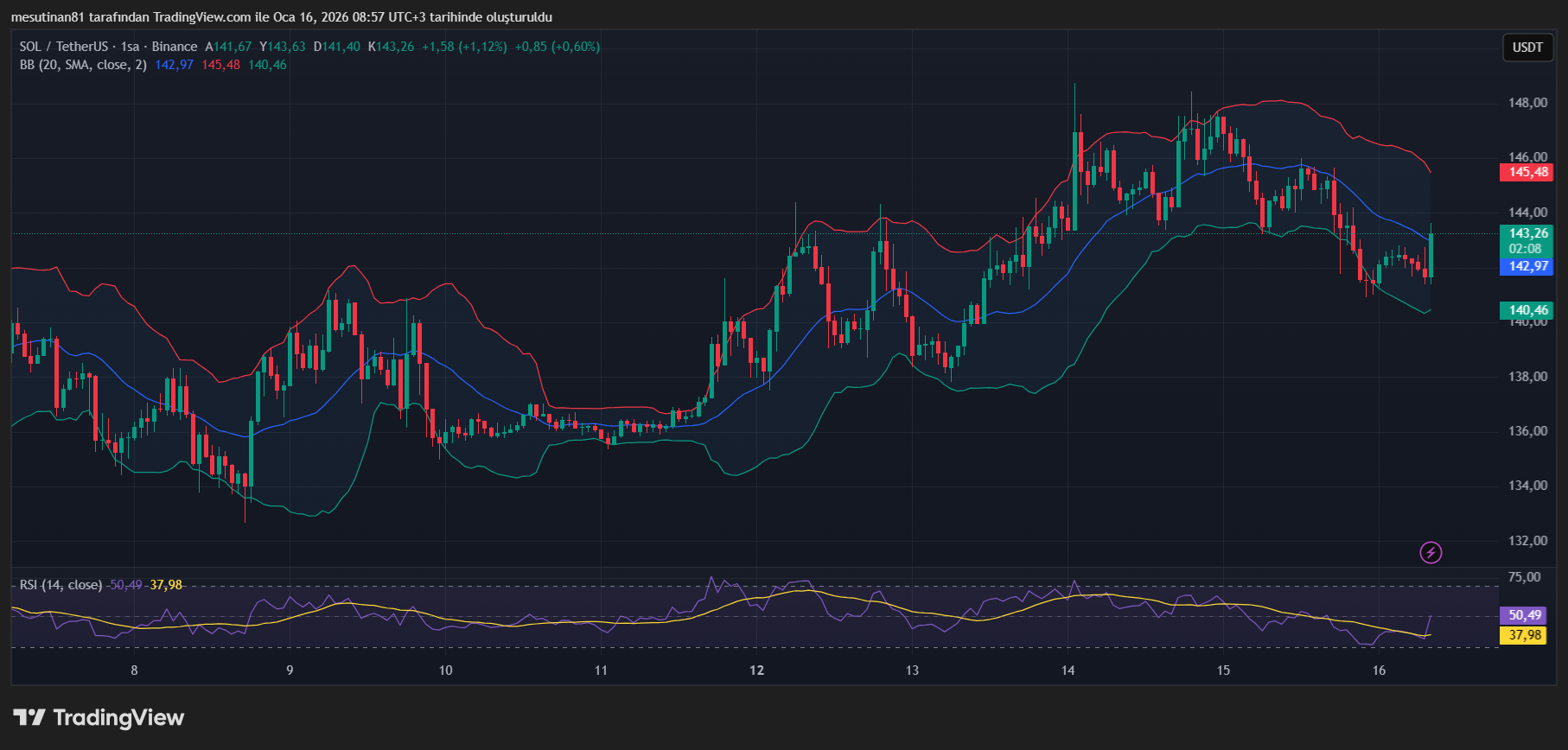Click the 148,00 level on price axis
The image size is (1568, 750).
pyautogui.click(x=1527, y=103)
